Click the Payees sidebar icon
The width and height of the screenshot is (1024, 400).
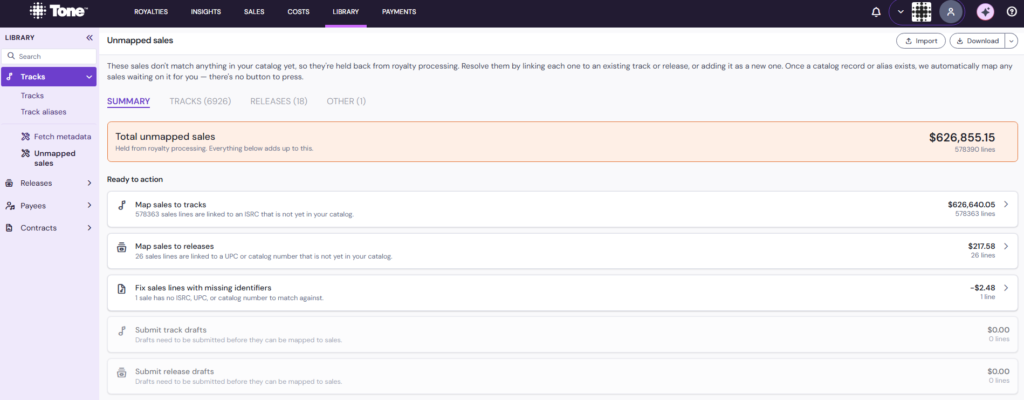coord(10,205)
